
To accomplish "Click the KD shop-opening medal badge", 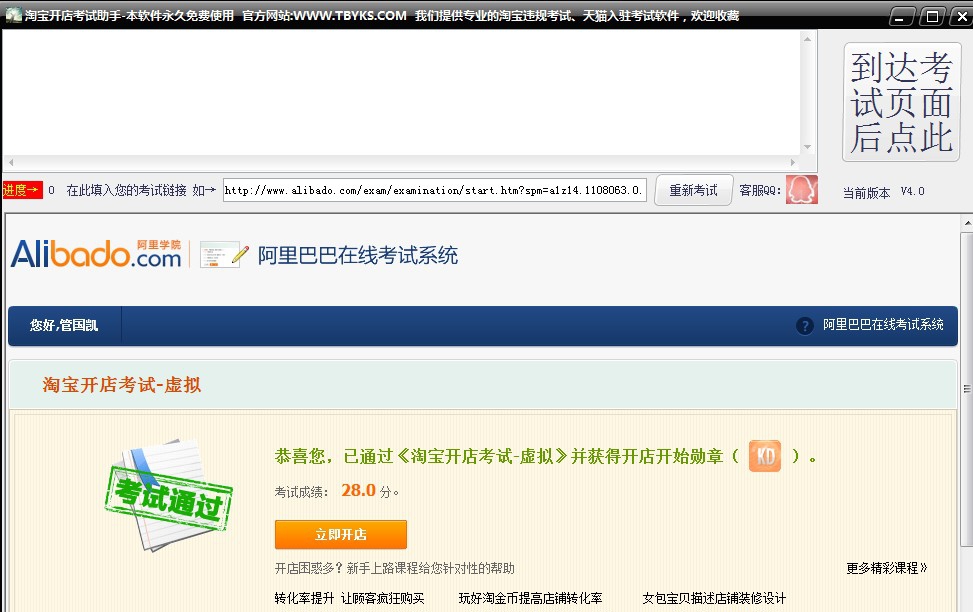I will 764,456.
